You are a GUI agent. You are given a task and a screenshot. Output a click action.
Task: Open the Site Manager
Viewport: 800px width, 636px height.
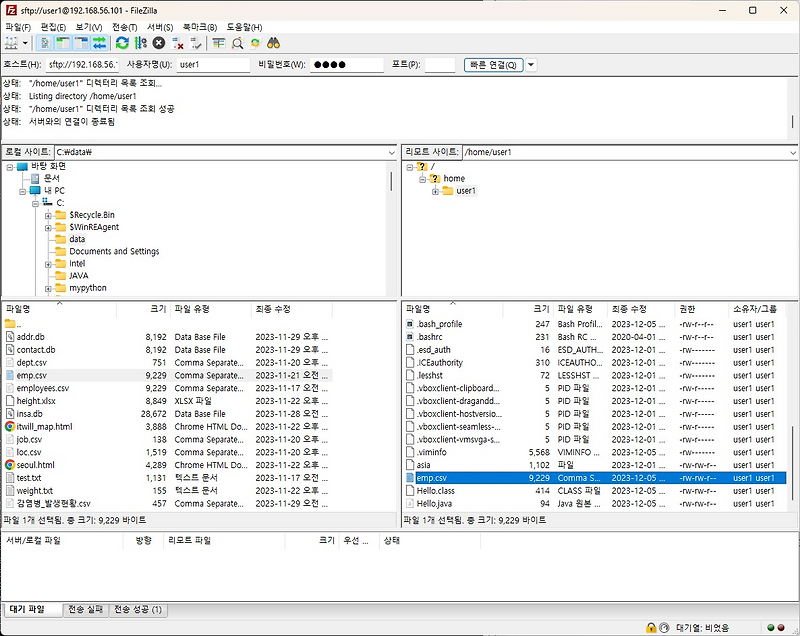coord(12,43)
